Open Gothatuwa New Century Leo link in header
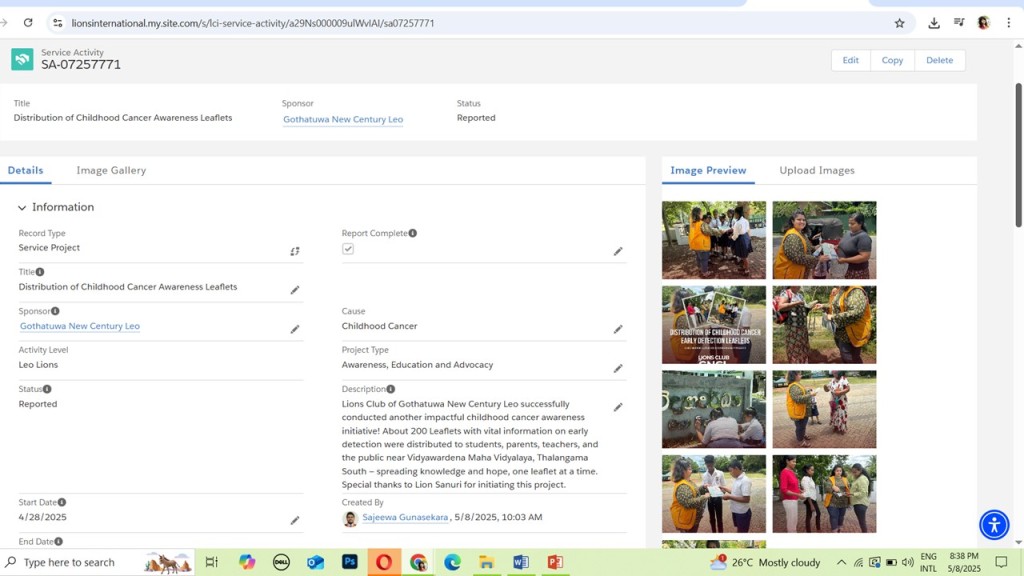The image size is (1024, 576). pyautogui.click(x=343, y=120)
